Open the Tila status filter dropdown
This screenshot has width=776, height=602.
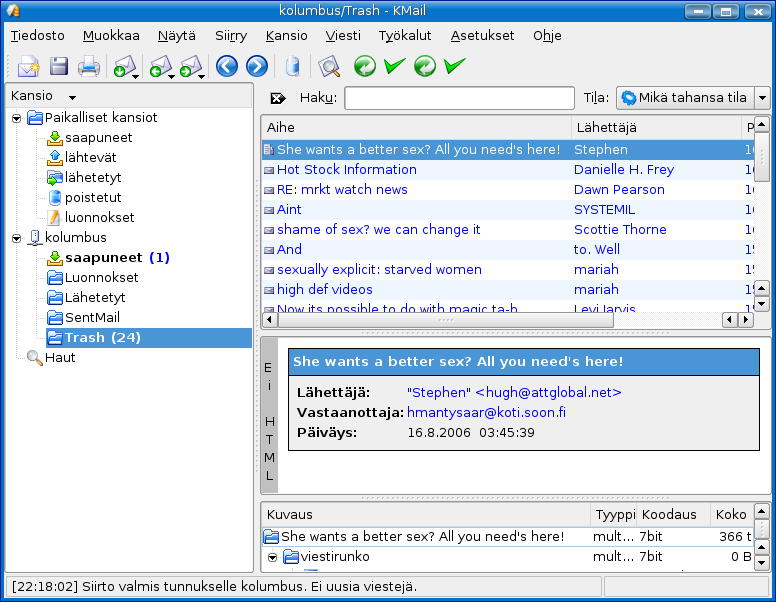(x=761, y=98)
